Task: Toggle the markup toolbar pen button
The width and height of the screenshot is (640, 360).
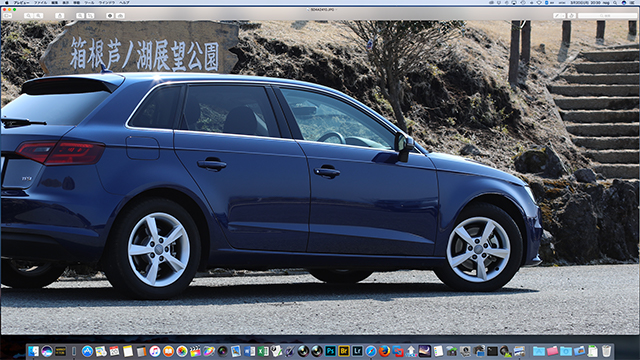Action: pos(559,16)
